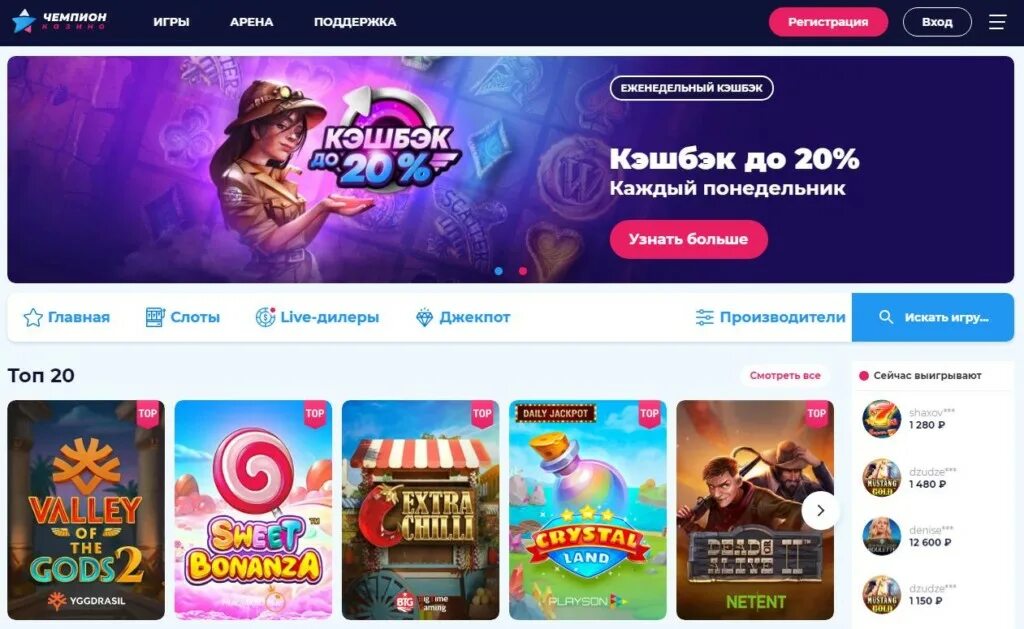Open the hamburger menu icon
The height and width of the screenshot is (629, 1024).
[x=997, y=22]
